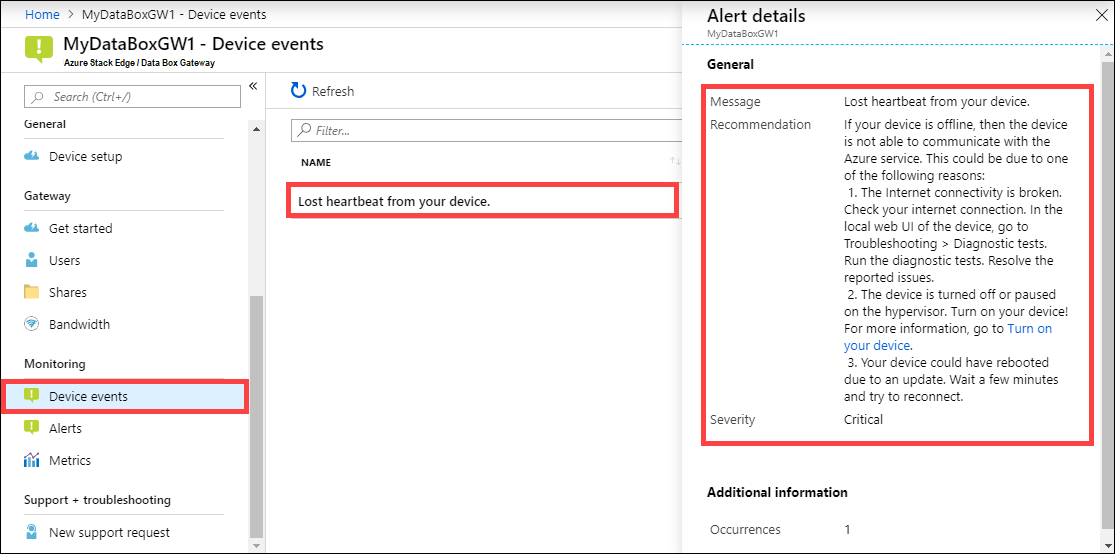1115x554 pixels.
Task: Open New support request
Action: [110, 532]
